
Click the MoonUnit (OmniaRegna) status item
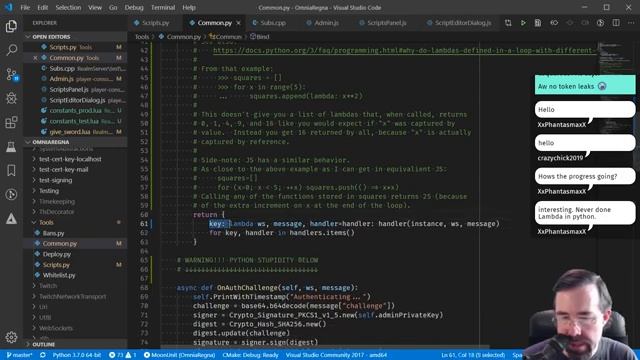coord(179,355)
